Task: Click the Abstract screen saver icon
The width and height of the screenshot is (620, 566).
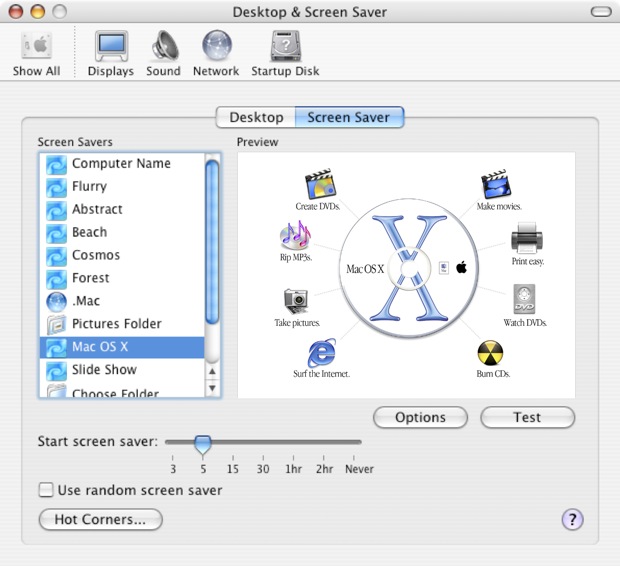Action: [56, 210]
